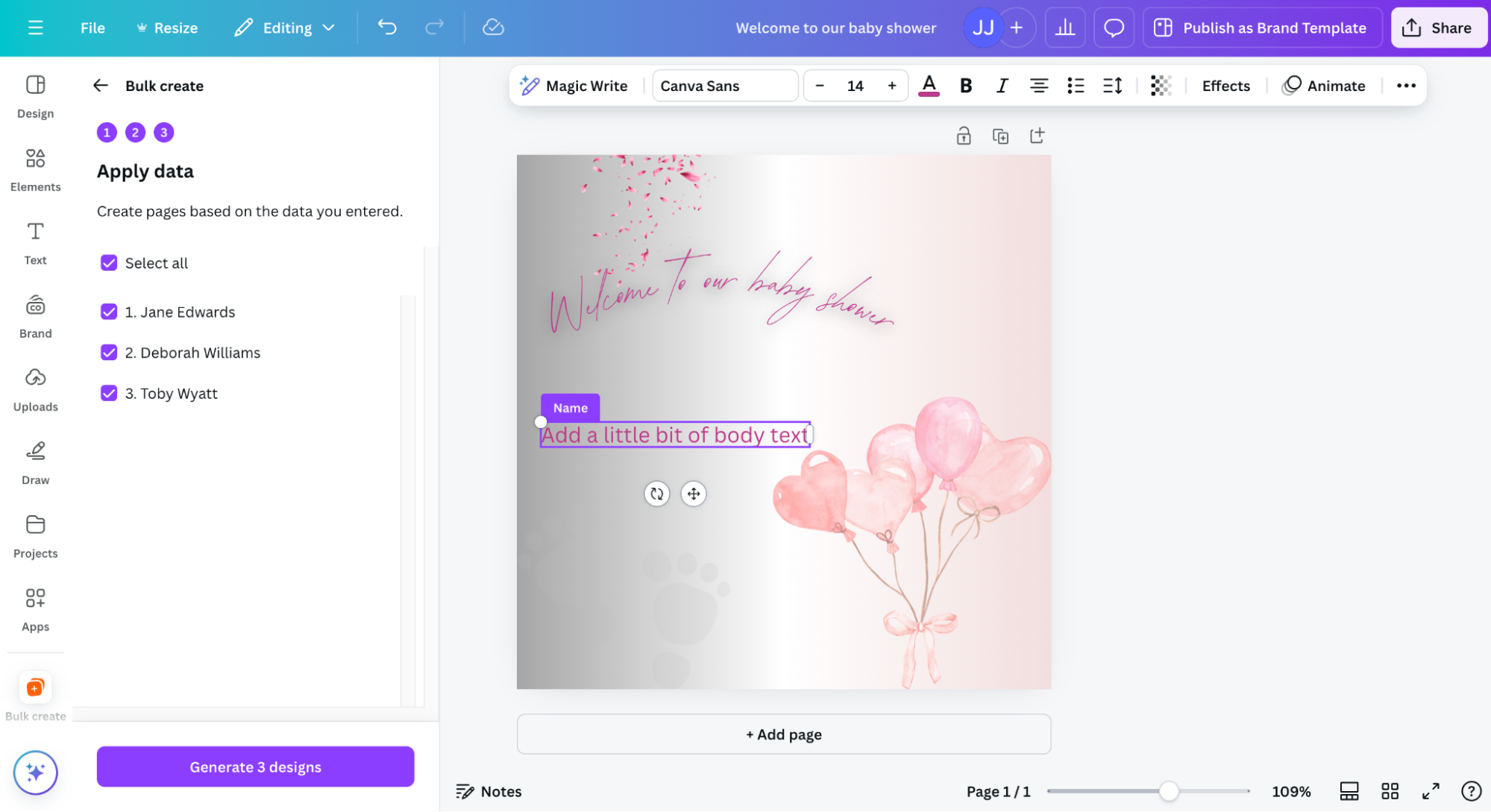Screen dimensions: 1491x812
Task: Open the File menu
Action: pos(92,28)
